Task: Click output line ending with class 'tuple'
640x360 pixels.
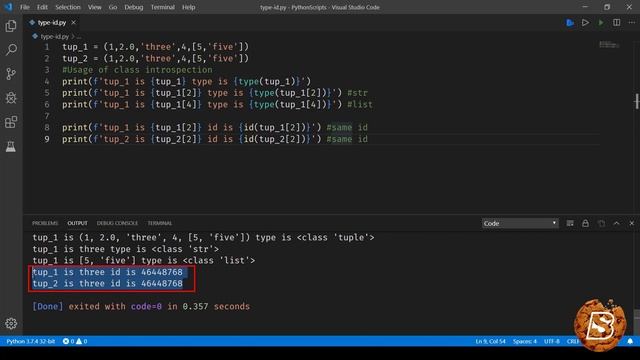Action: pos(203,238)
